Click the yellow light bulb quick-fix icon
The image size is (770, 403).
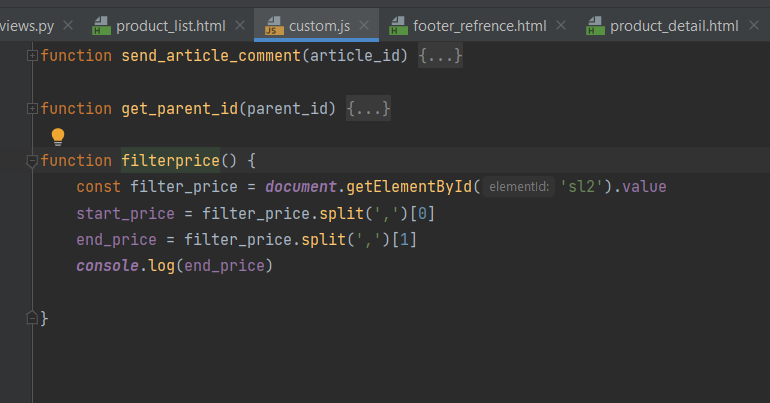click(58, 136)
